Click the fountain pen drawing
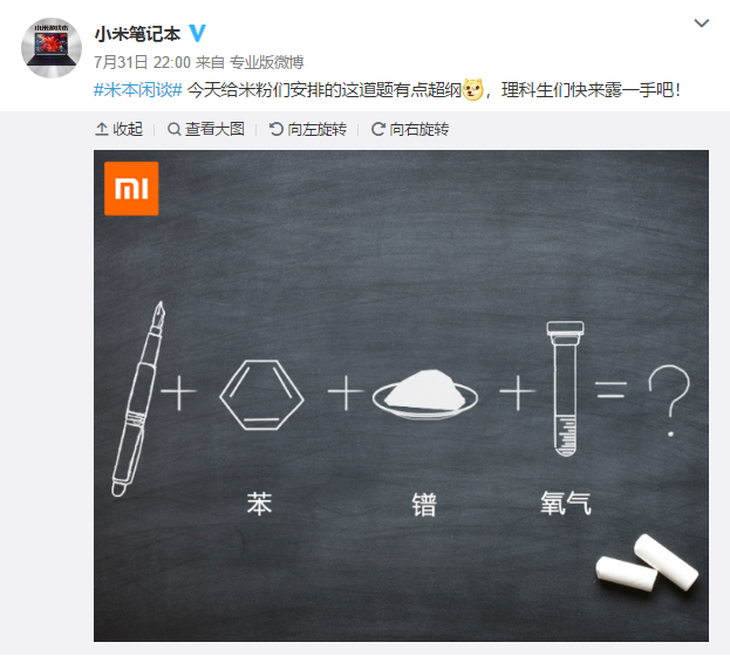The width and height of the screenshot is (730, 656). click(x=138, y=399)
